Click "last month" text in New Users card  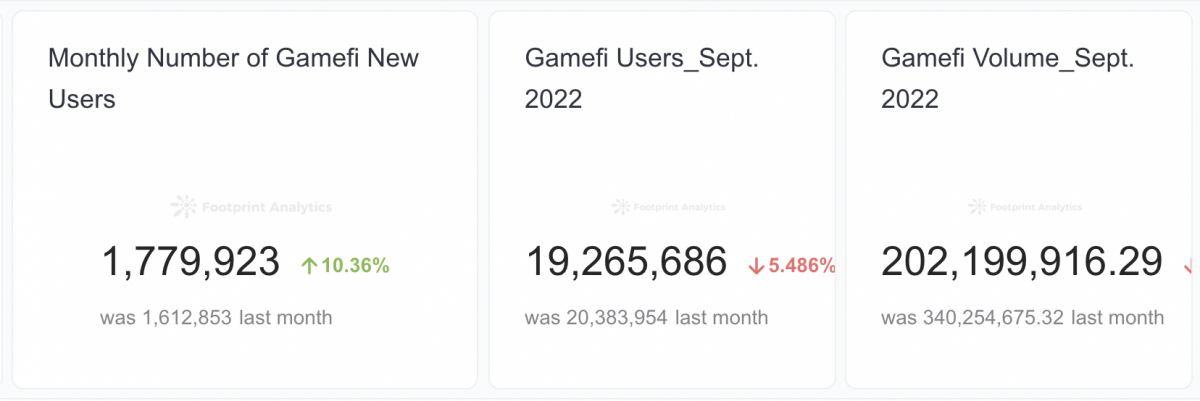pyautogui.click(x=285, y=318)
